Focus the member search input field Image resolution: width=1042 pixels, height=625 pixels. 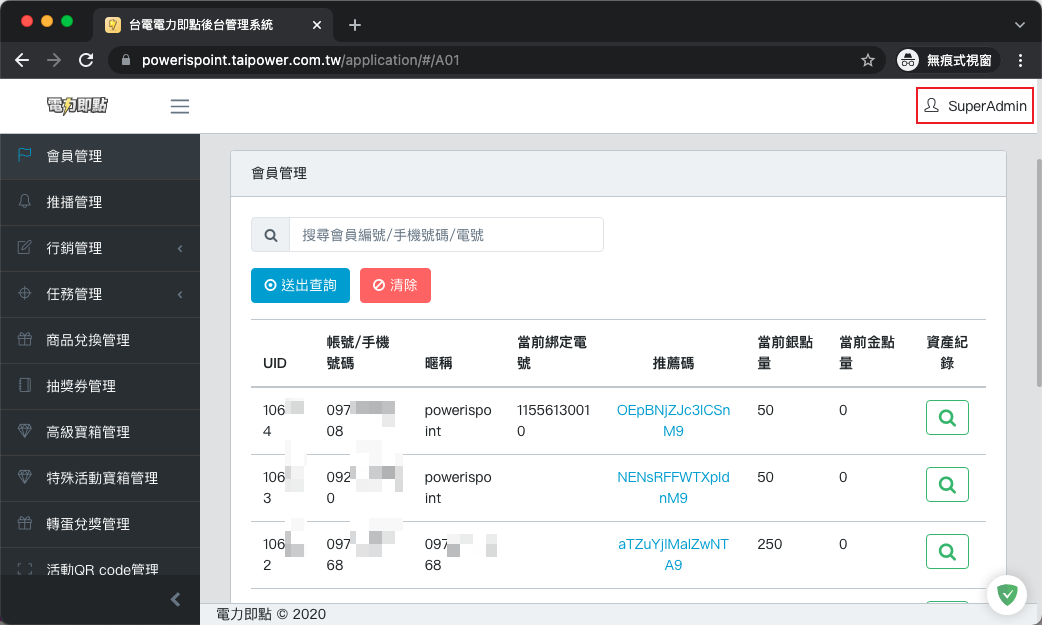[x=446, y=235]
